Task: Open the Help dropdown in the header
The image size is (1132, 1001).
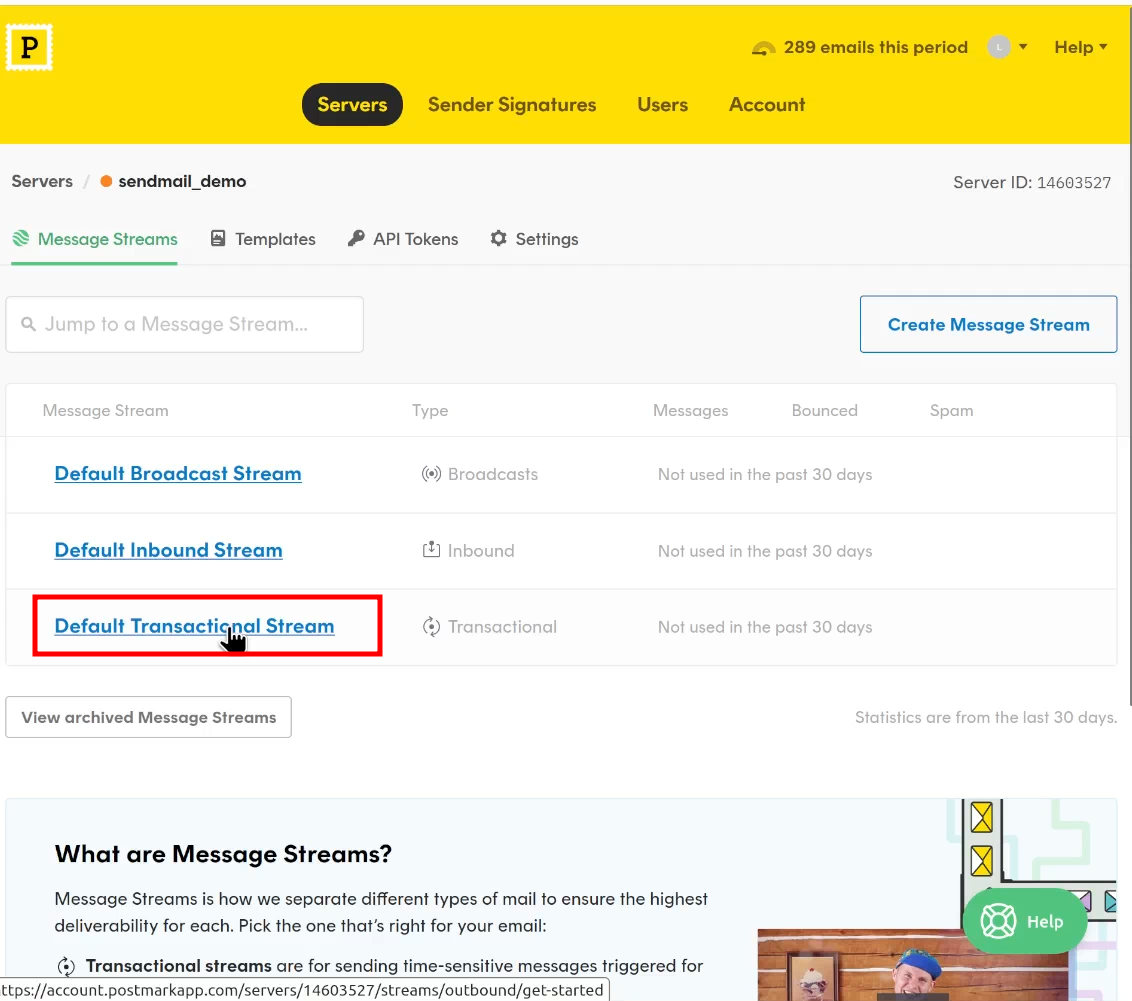Action: pos(1080,48)
